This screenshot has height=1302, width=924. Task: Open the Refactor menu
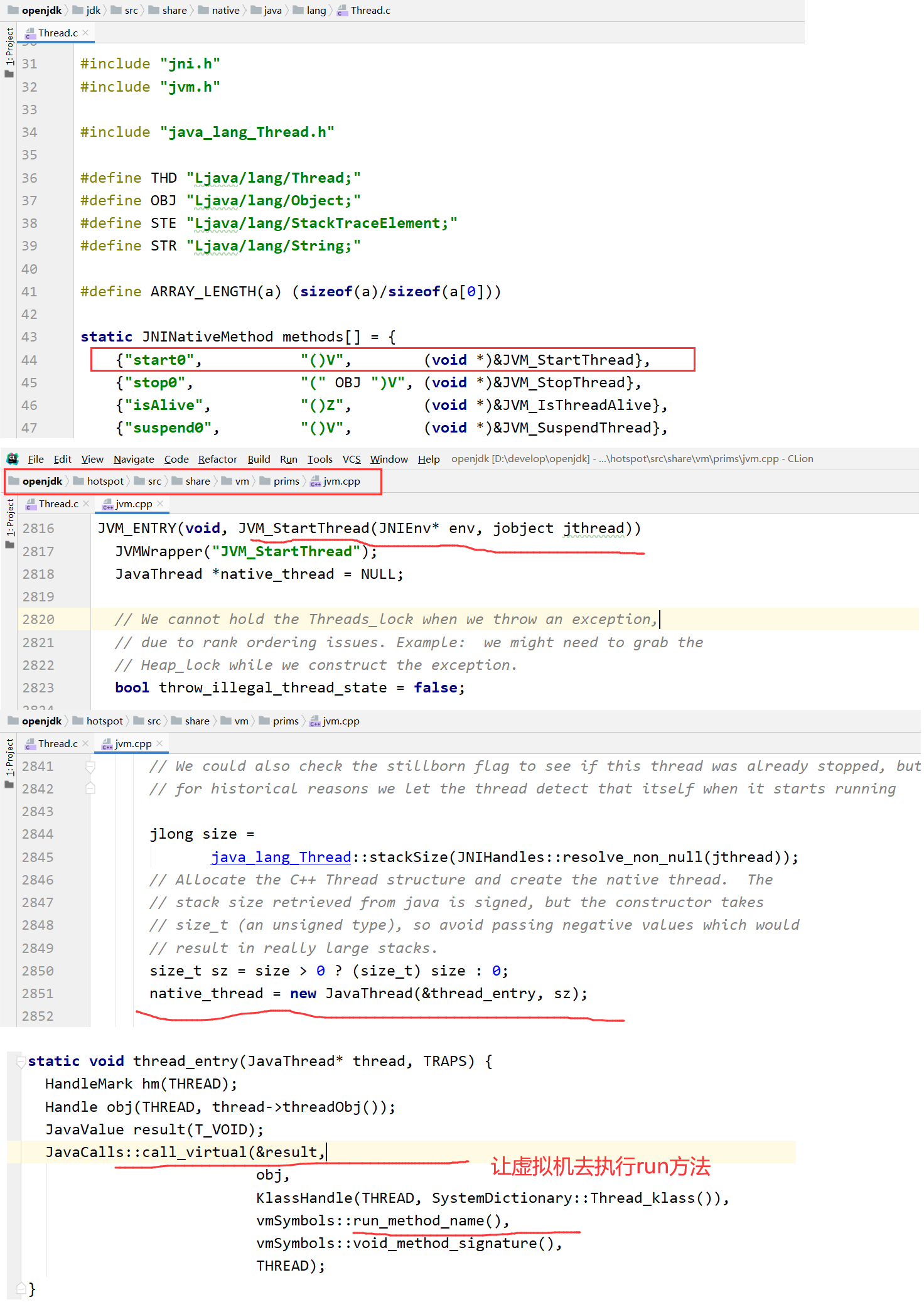click(x=217, y=459)
